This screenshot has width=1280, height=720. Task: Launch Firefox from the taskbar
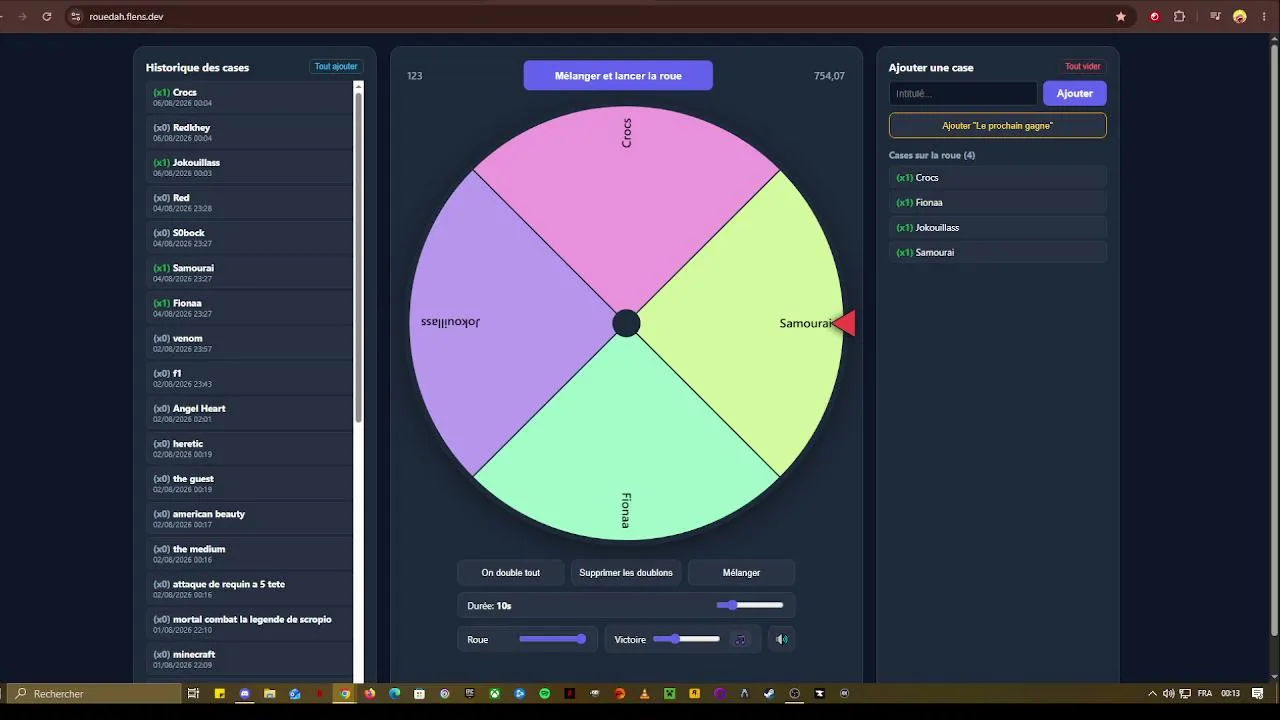point(370,693)
